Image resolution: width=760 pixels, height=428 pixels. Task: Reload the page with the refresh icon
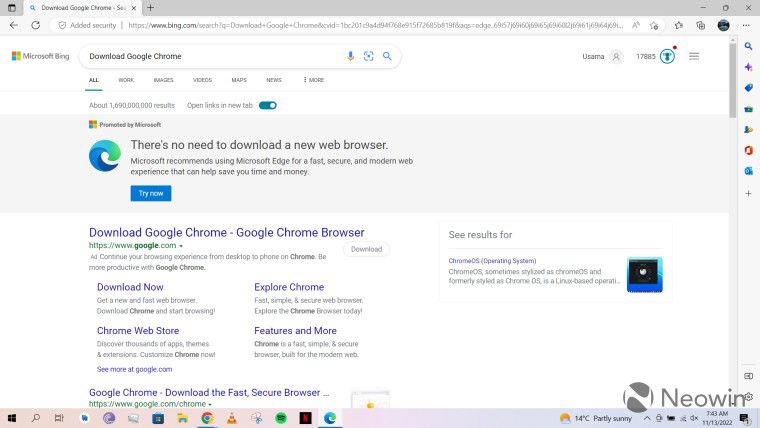(35, 25)
